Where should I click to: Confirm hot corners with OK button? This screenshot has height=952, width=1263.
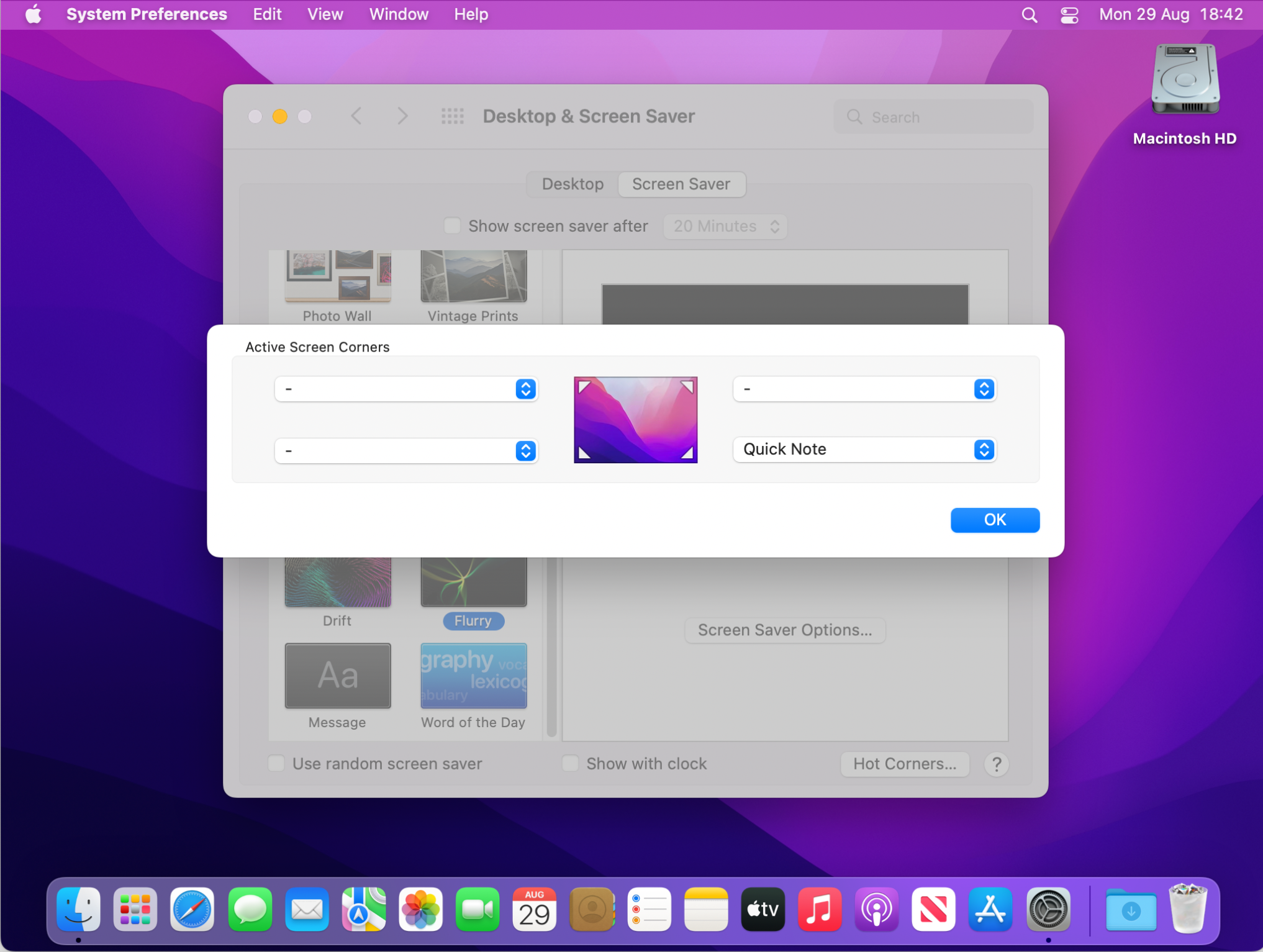click(995, 520)
